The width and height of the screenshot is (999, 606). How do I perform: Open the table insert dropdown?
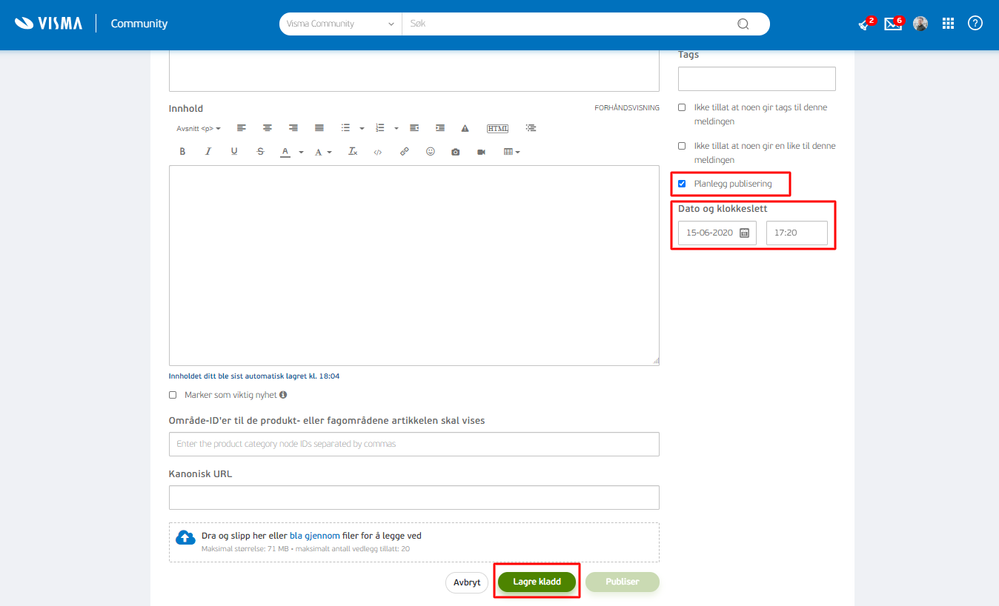512,152
